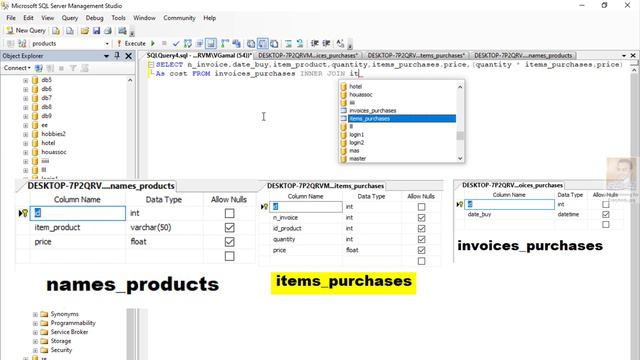Click the Object Explorer scrollbar up arrow
Screen dimensions: 640x360
point(130,80)
